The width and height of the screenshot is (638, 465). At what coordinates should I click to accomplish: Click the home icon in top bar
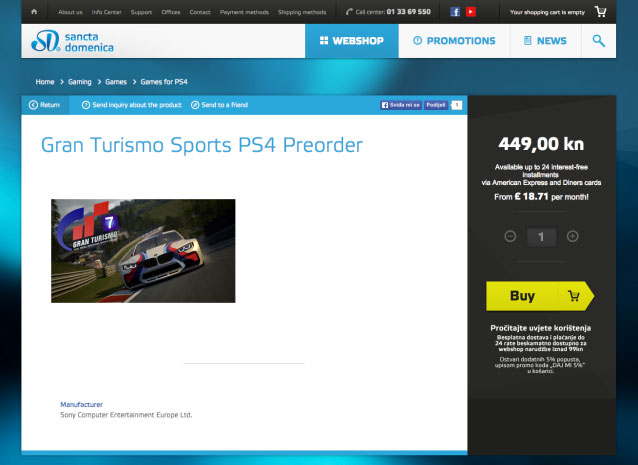coord(34,12)
